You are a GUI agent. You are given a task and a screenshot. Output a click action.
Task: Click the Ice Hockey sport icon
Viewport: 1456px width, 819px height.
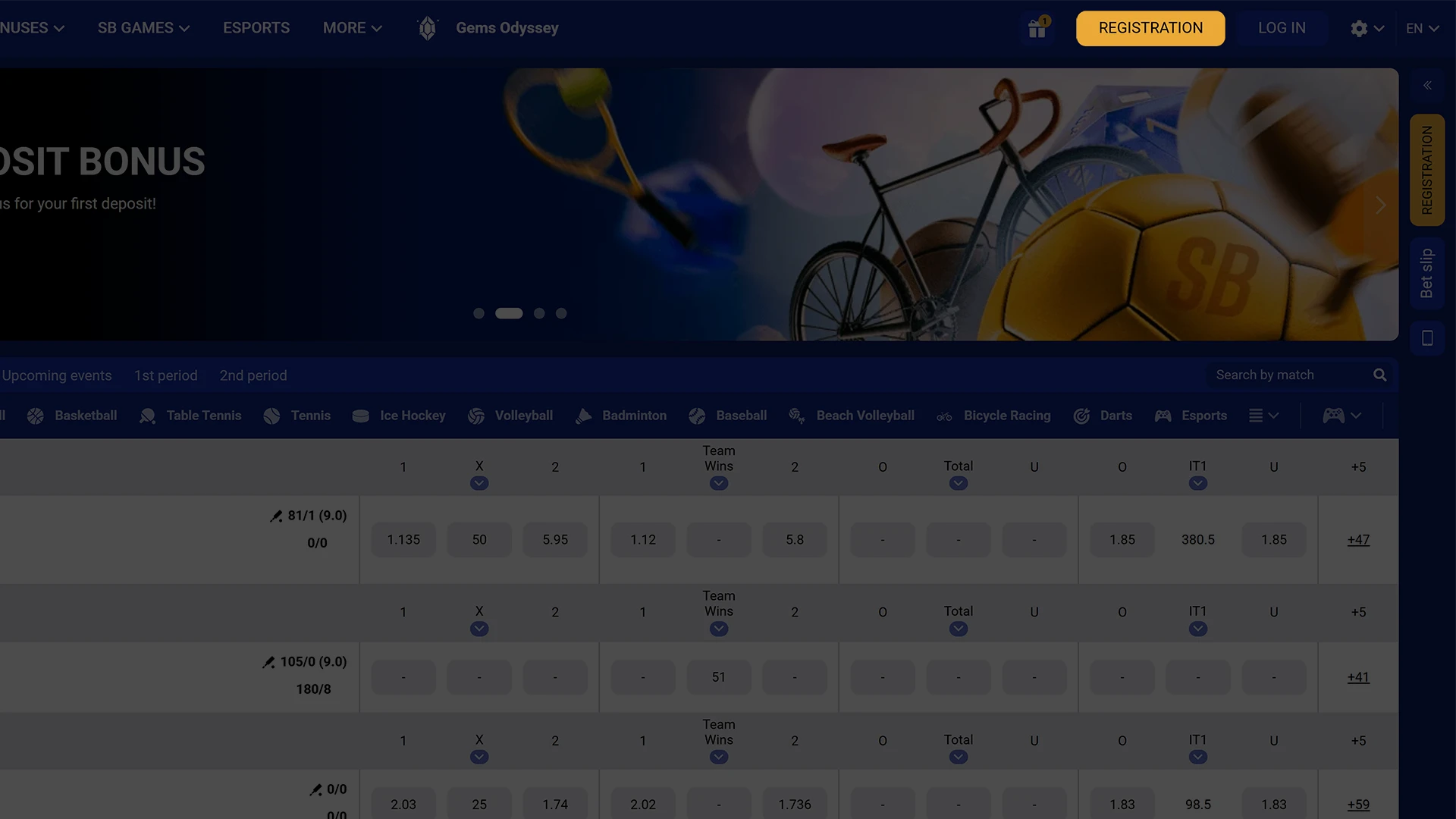(x=360, y=416)
